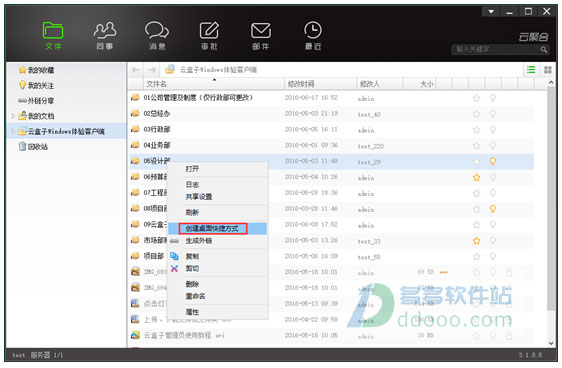Select 我的关注 in sidebar
This screenshot has height=368, width=562.
[36, 85]
